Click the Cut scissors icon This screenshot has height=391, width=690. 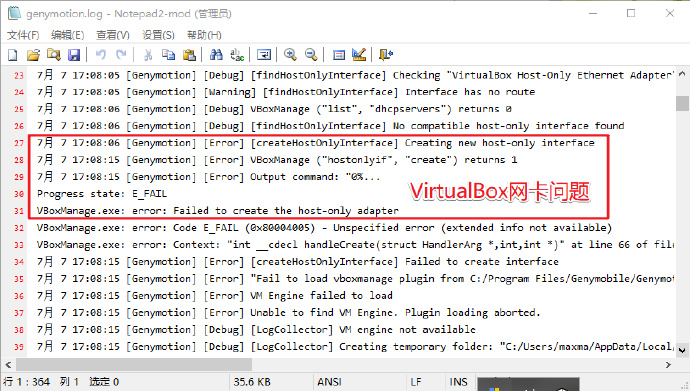148,55
